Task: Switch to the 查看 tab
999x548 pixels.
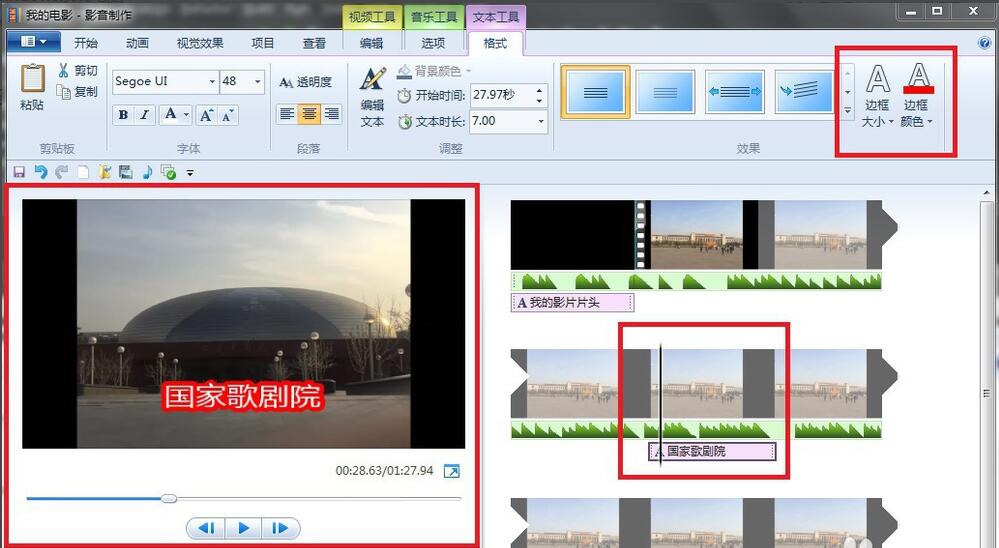Action: (x=313, y=43)
